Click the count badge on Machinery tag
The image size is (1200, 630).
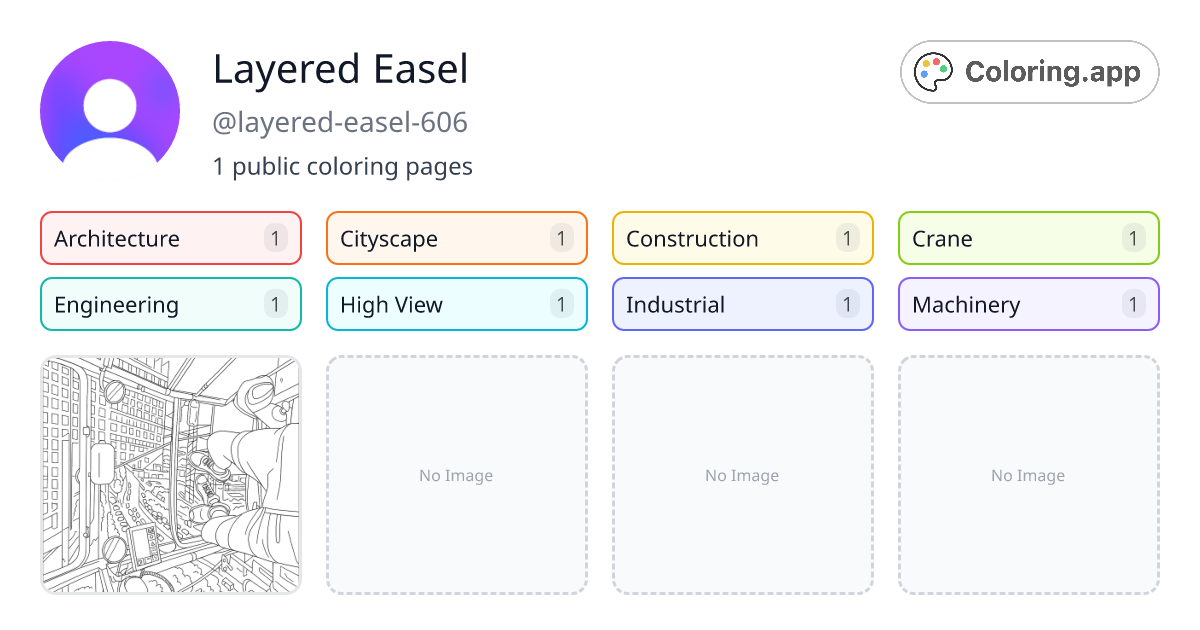(x=1134, y=304)
